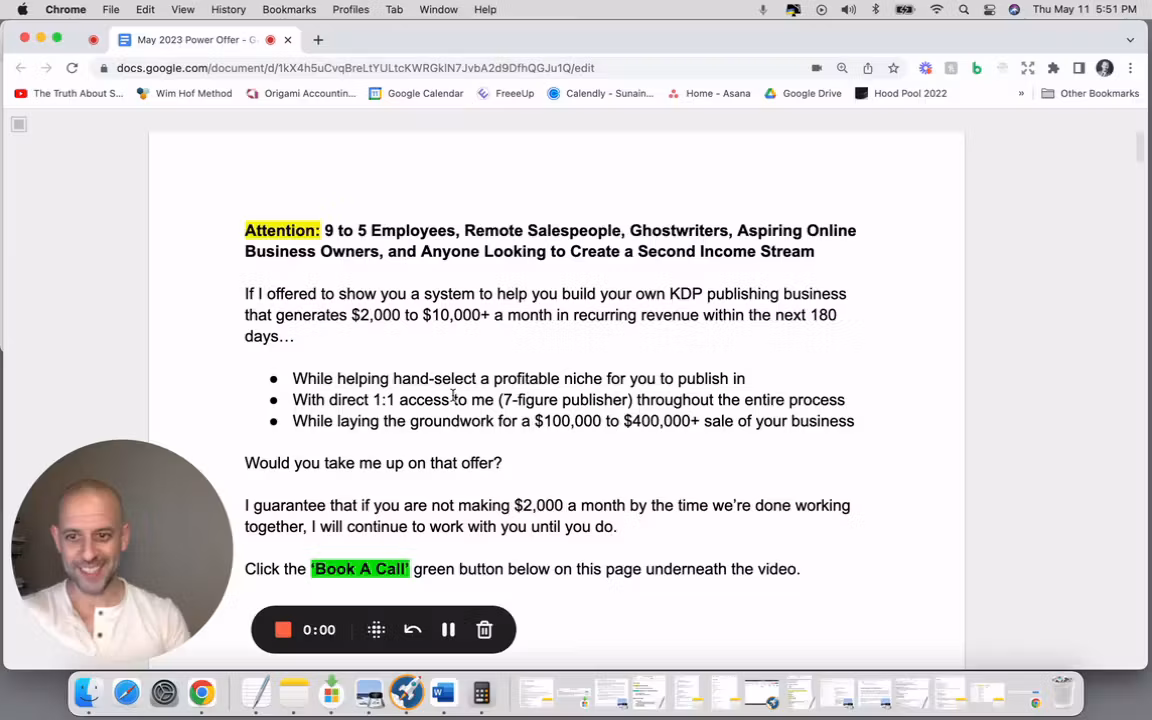Screen dimensions: 1152x720
Task: Bookmark this page using the star icon
Action: (x=894, y=68)
